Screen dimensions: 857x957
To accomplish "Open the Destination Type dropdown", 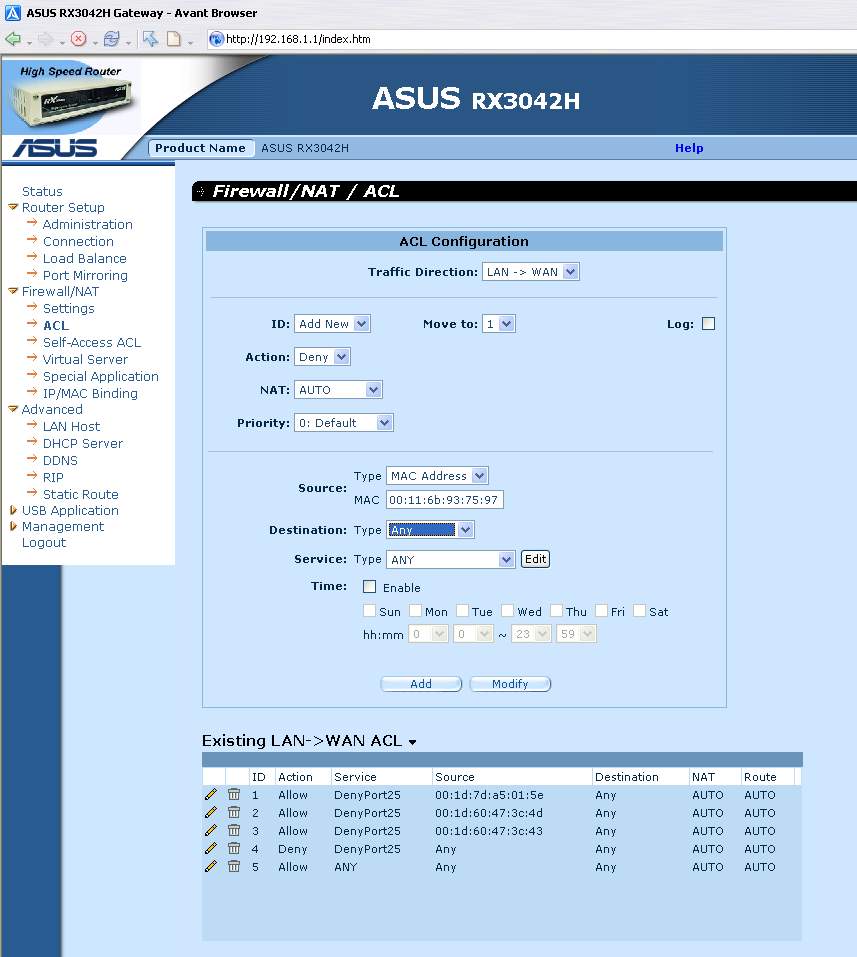I will 430,530.
